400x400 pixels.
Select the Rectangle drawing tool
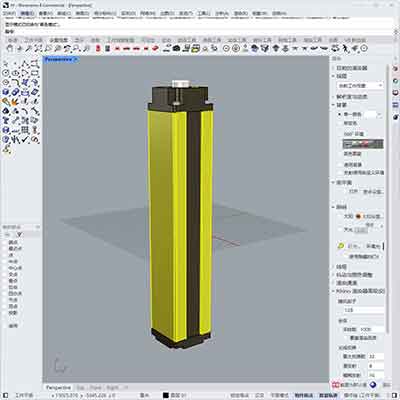coord(35,73)
